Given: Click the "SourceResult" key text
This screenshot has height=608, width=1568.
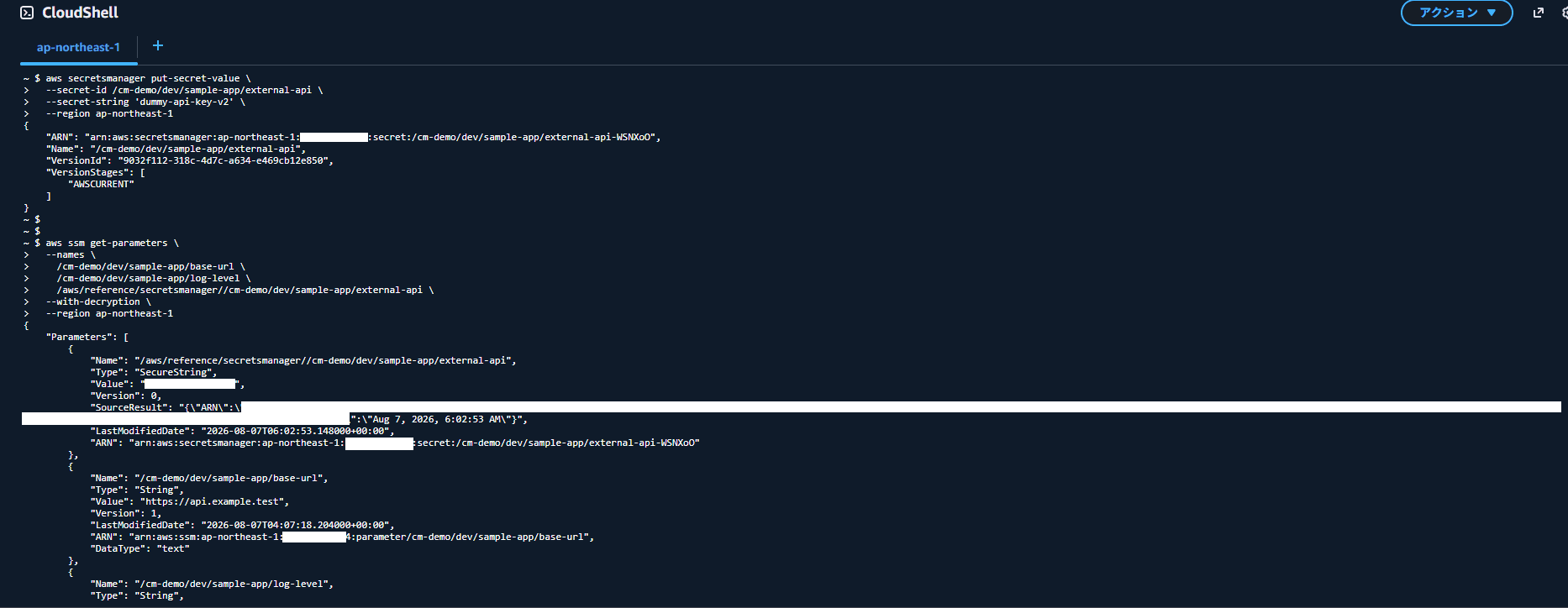Looking at the screenshot, I should (131, 407).
